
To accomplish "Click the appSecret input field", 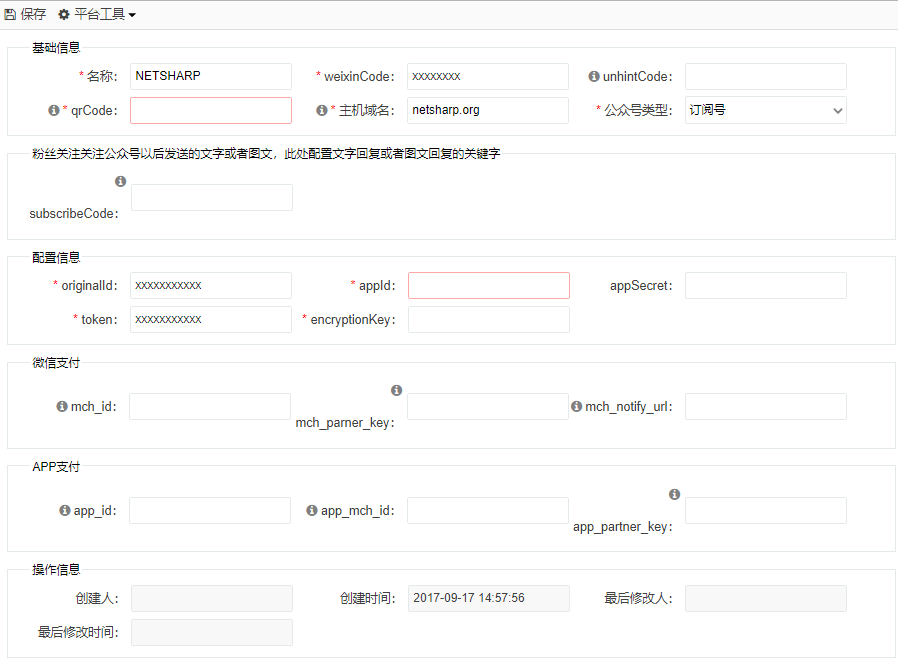I will coord(766,285).
